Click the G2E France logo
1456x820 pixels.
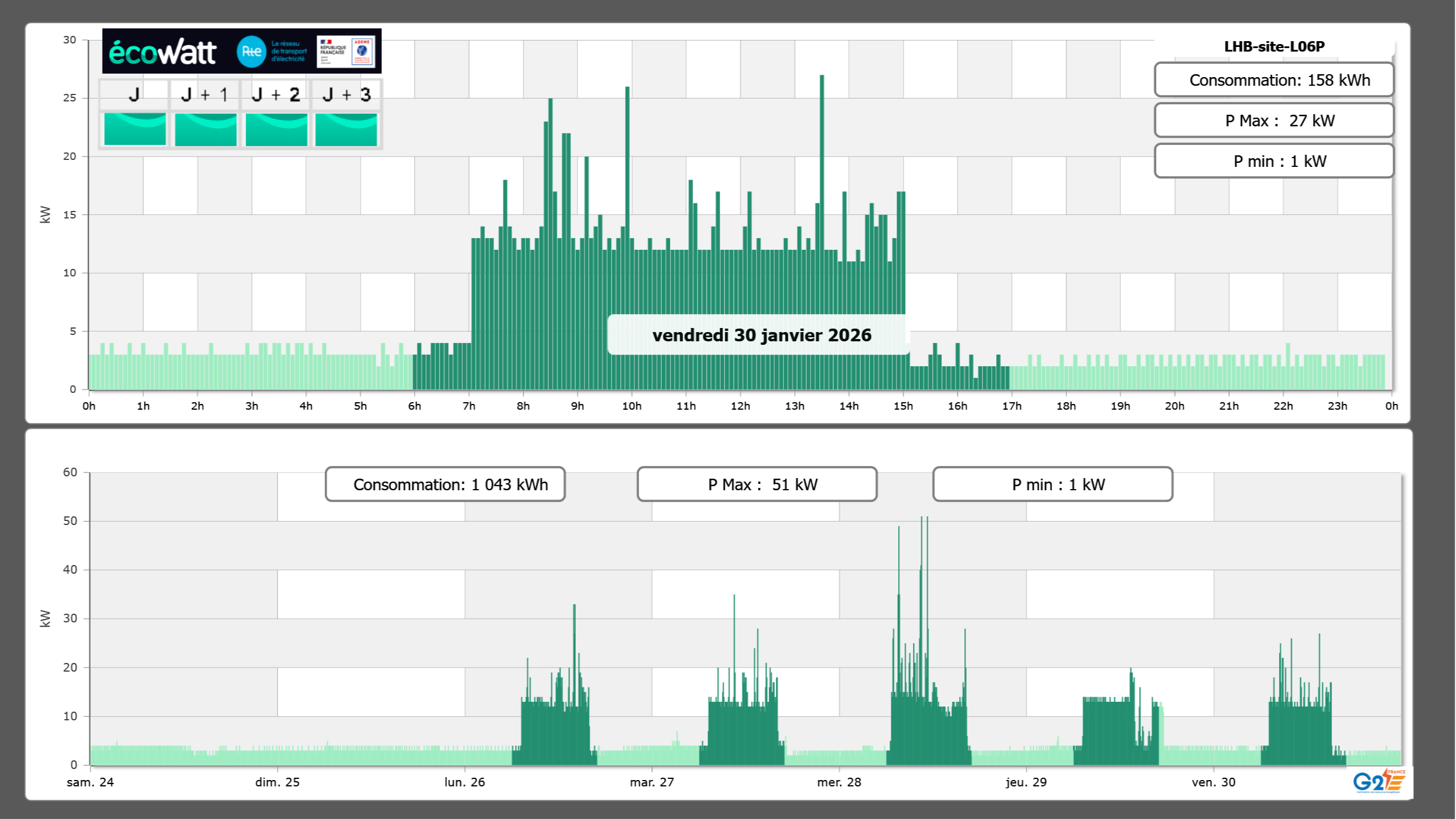[1378, 781]
